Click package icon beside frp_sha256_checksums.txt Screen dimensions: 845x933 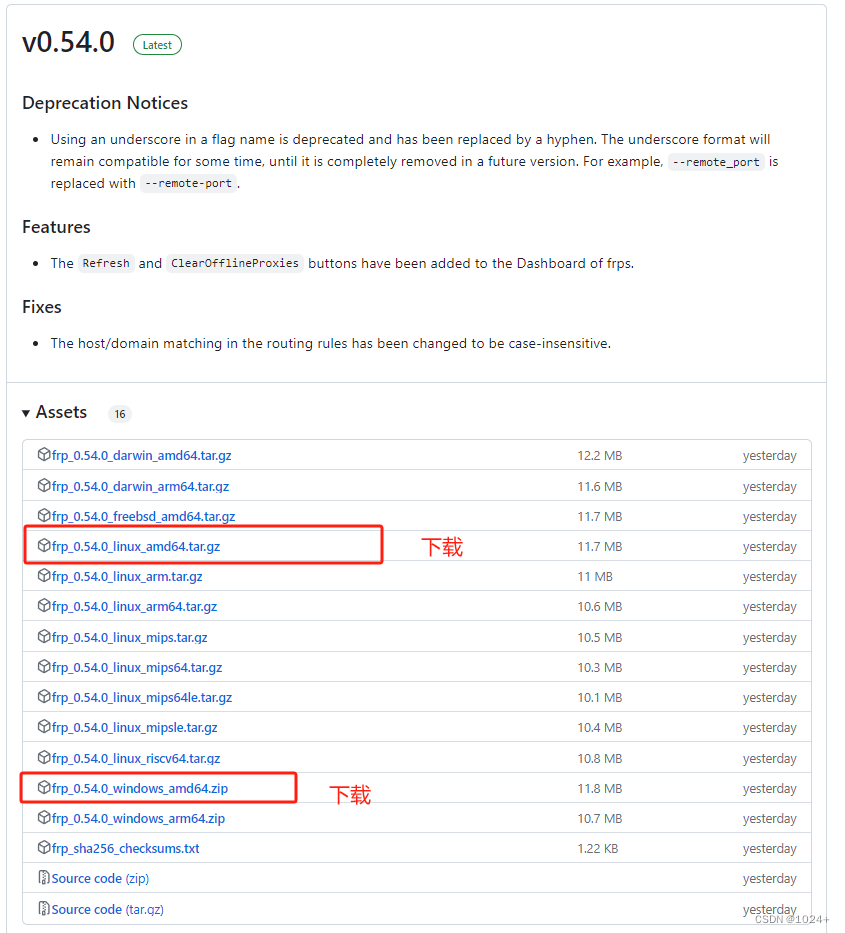(x=44, y=847)
